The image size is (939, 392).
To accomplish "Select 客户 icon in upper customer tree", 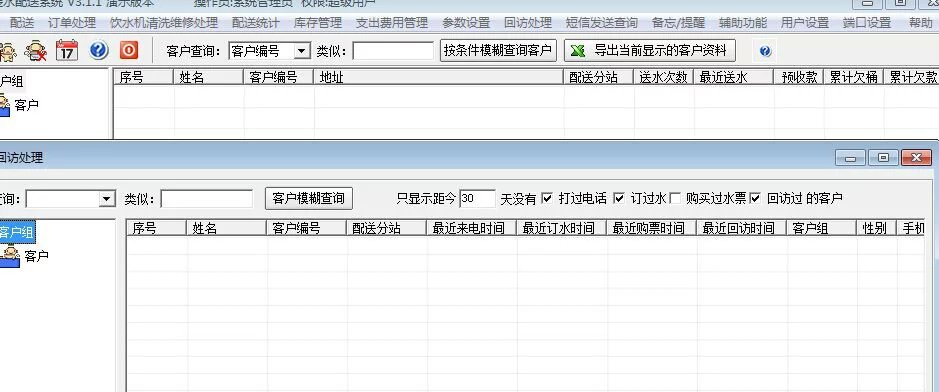I will (5, 105).
